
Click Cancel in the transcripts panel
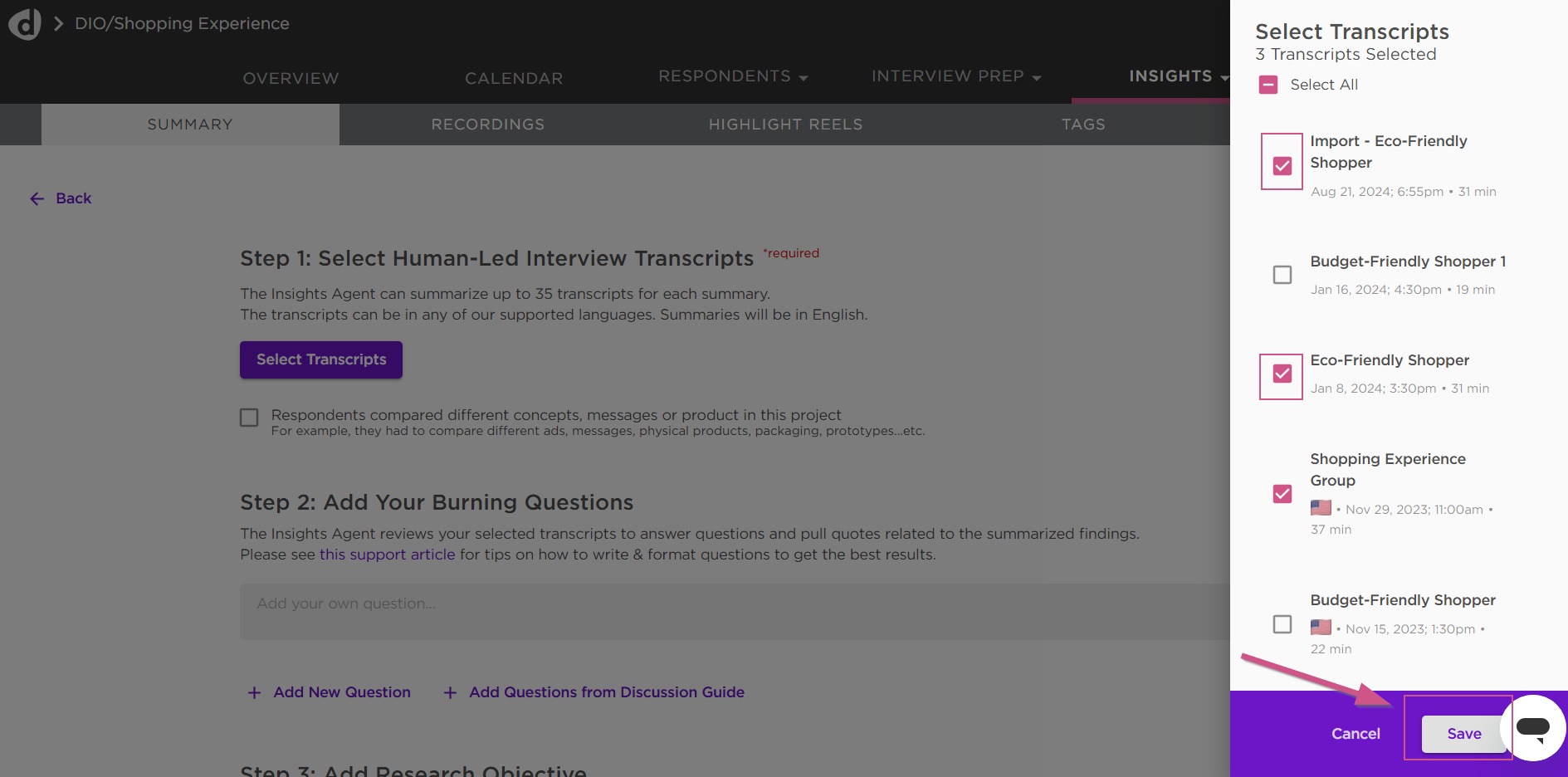(1356, 734)
